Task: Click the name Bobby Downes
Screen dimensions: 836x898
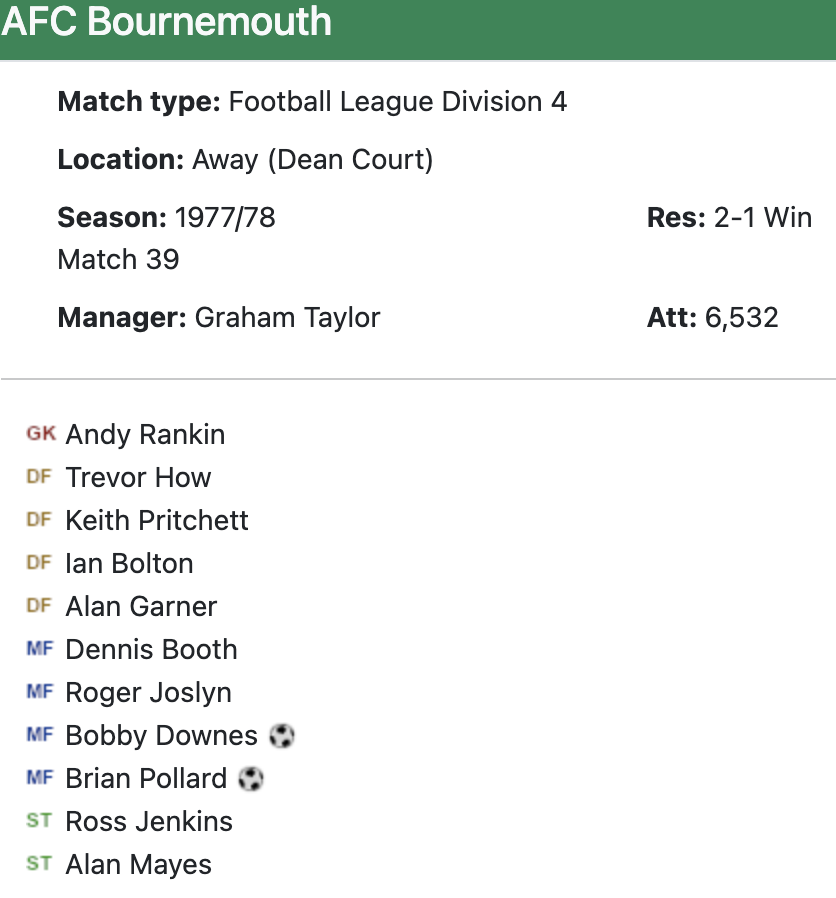Action: 161,736
